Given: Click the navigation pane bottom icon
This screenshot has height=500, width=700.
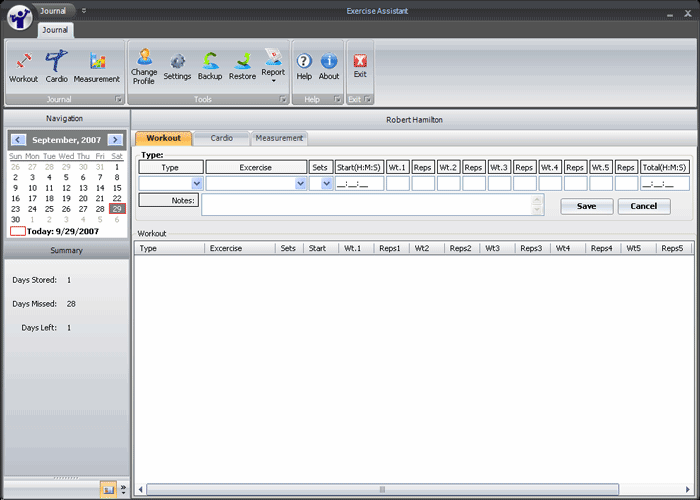Looking at the screenshot, I should [108, 490].
